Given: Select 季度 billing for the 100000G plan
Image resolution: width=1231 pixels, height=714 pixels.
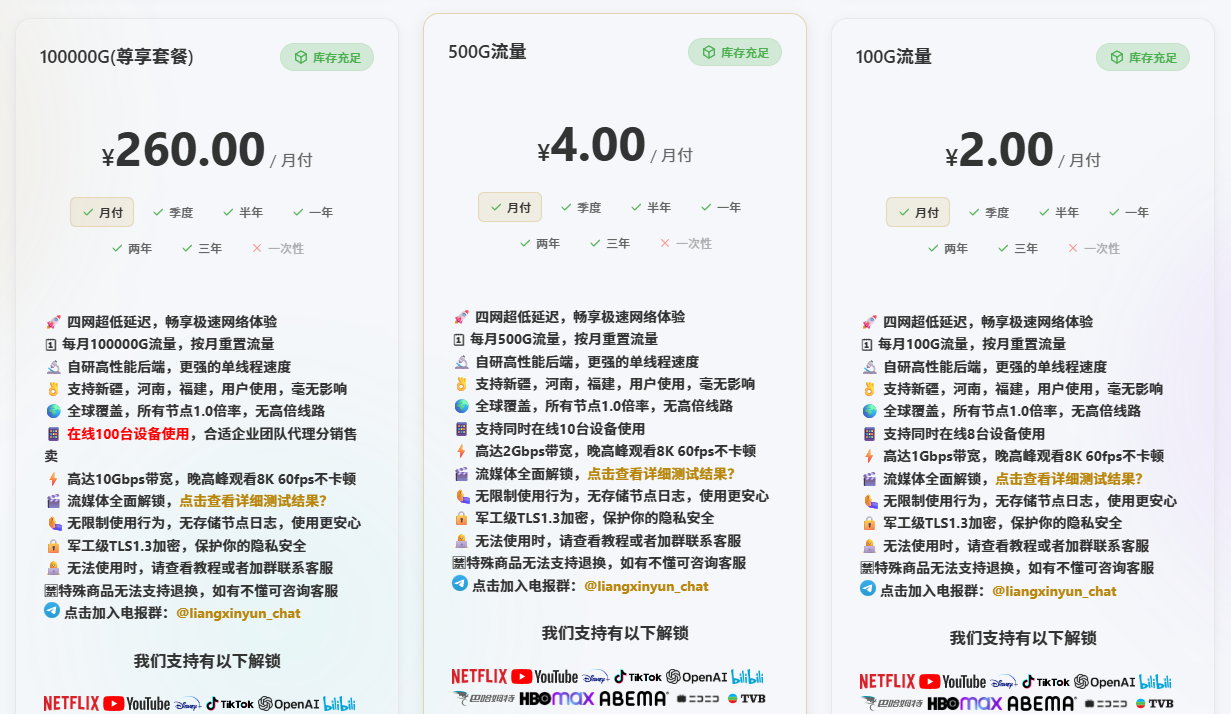Looking at the screenshot, I should [x=173, y=212].
